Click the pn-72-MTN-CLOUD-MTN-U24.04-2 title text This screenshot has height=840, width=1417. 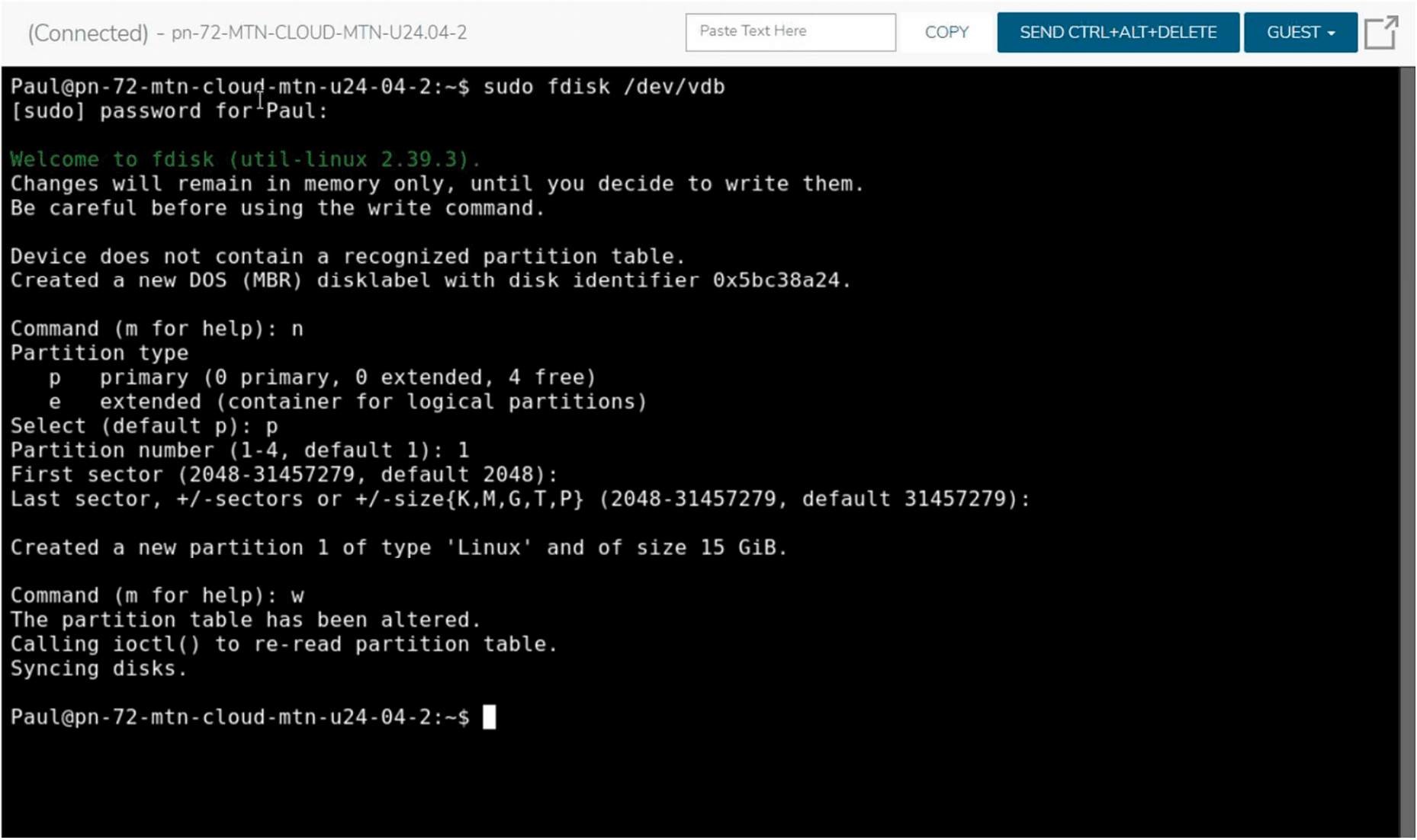click(x=319, y=33)
